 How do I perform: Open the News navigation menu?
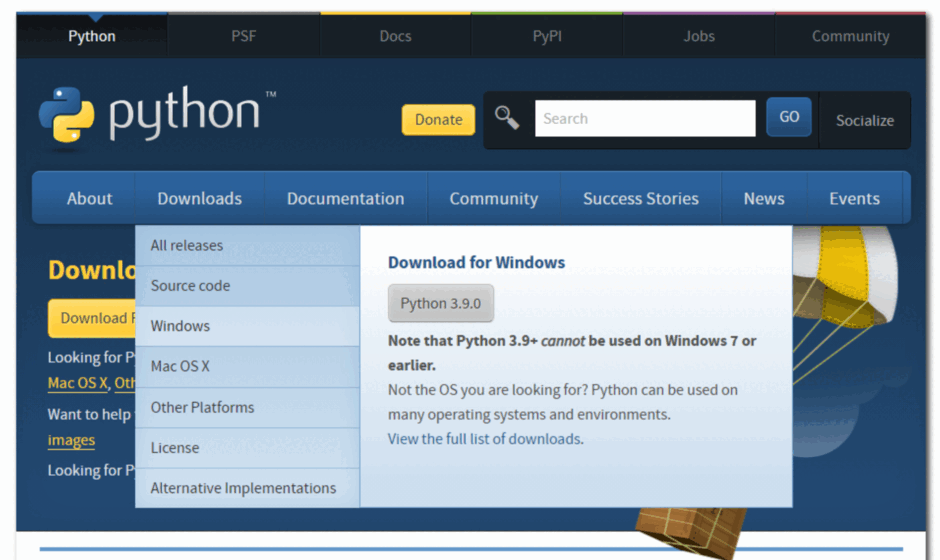764,198
